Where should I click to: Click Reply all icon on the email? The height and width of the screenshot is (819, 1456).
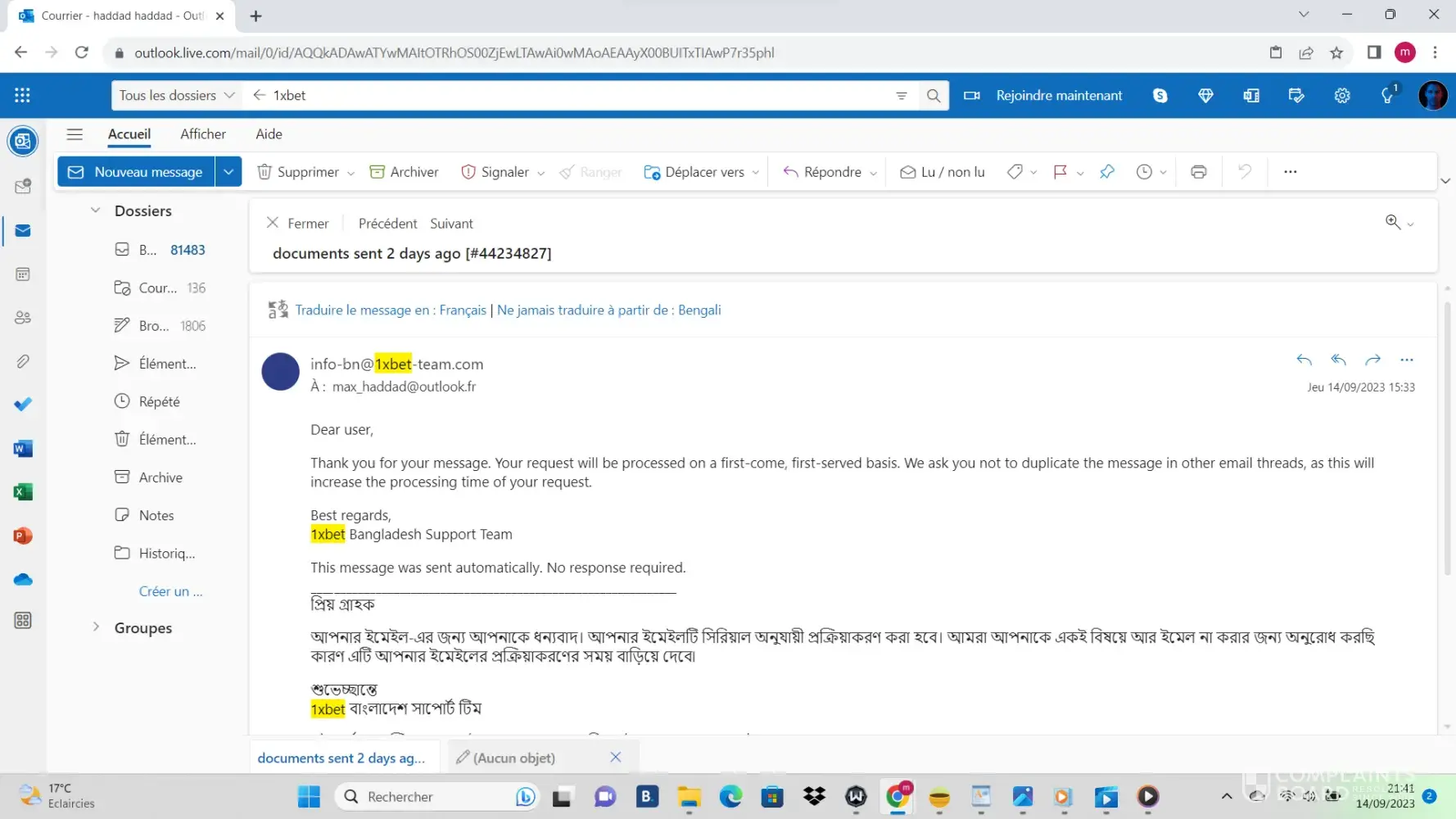tap(1338, 360)
